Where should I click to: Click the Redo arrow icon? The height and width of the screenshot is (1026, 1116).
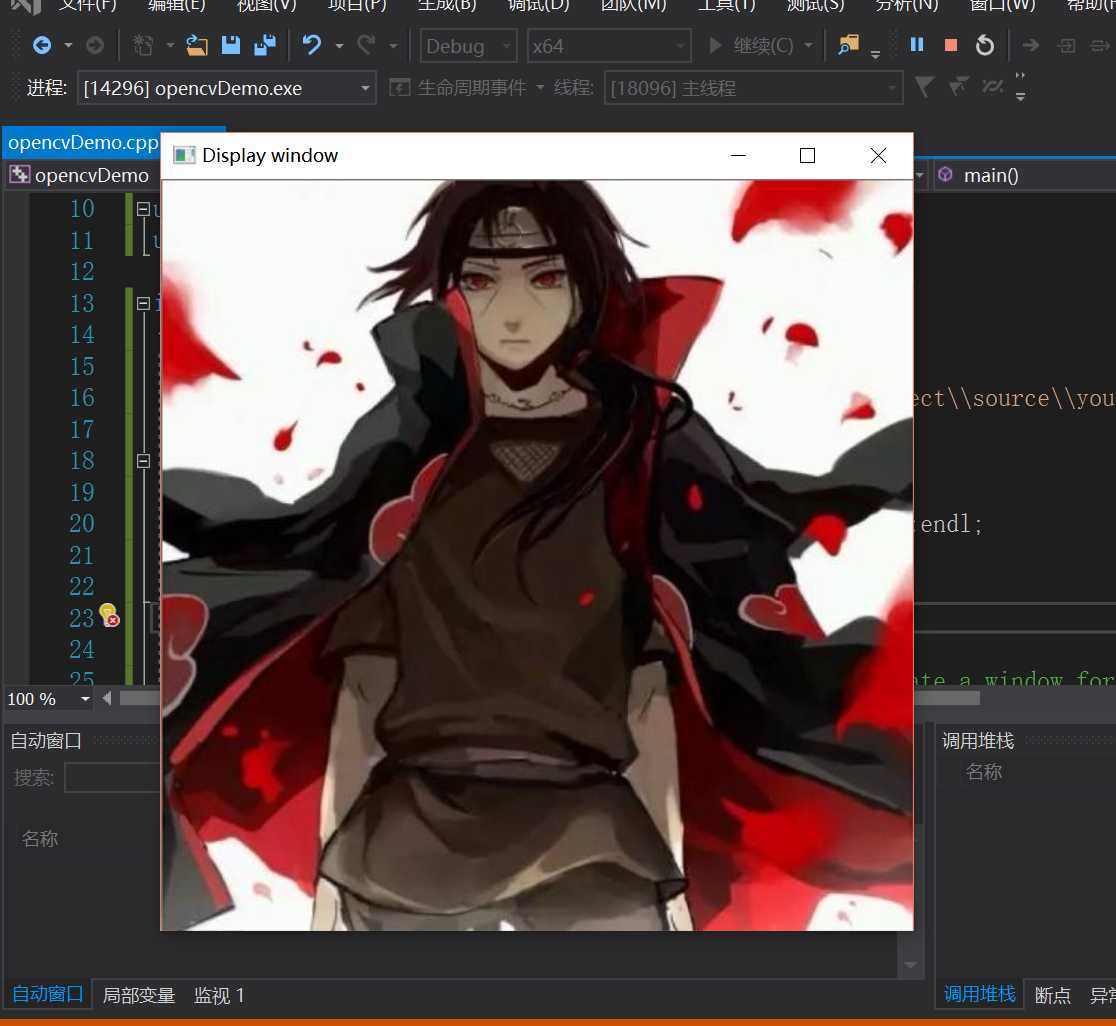[x=367, y=46]
